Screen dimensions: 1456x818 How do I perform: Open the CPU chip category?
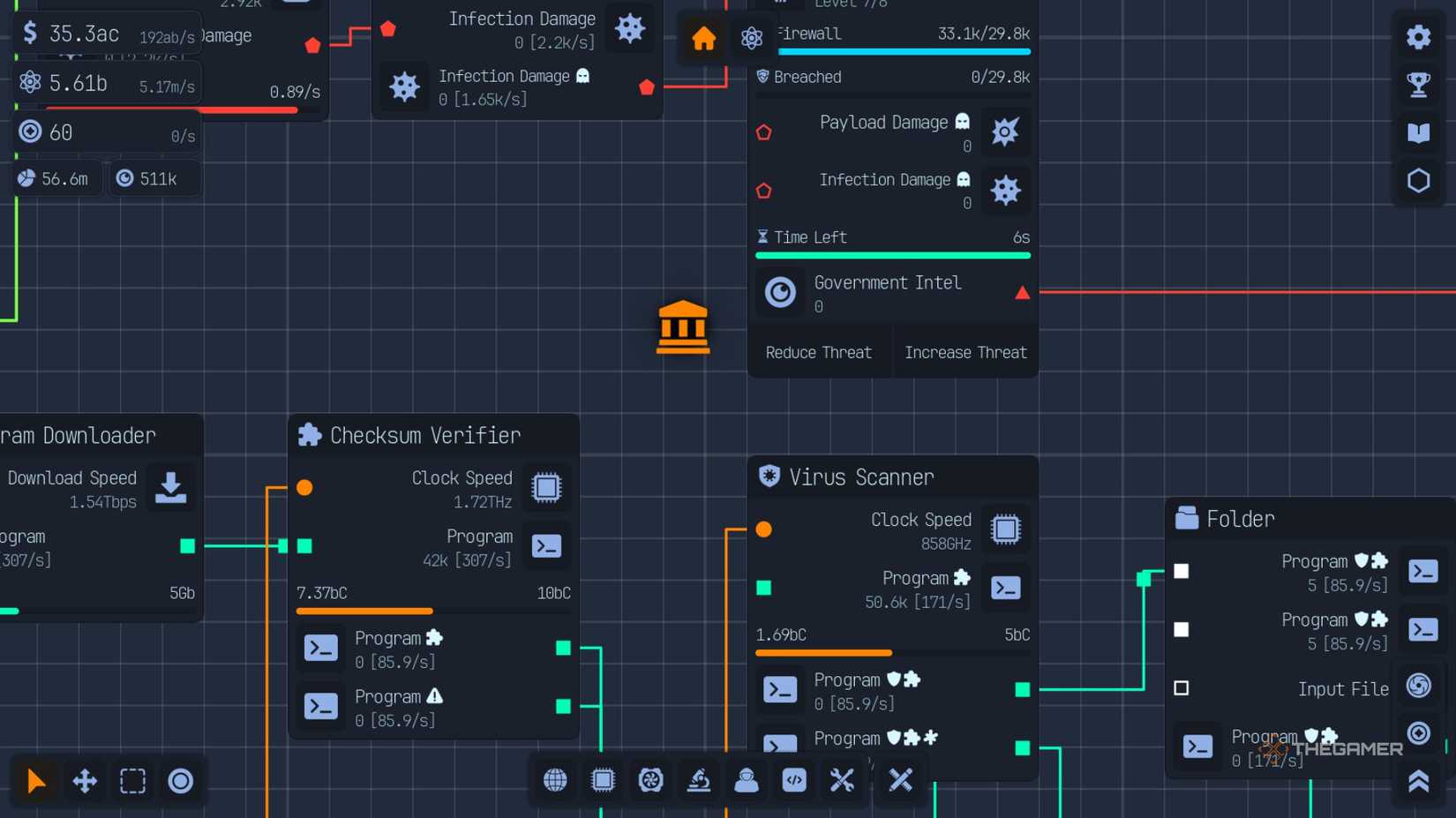pyautogui.click(x=603, y=780)
